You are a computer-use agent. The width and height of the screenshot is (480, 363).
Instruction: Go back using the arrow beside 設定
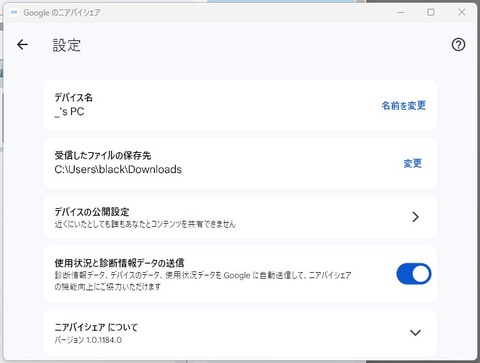[x=22, y=44]
